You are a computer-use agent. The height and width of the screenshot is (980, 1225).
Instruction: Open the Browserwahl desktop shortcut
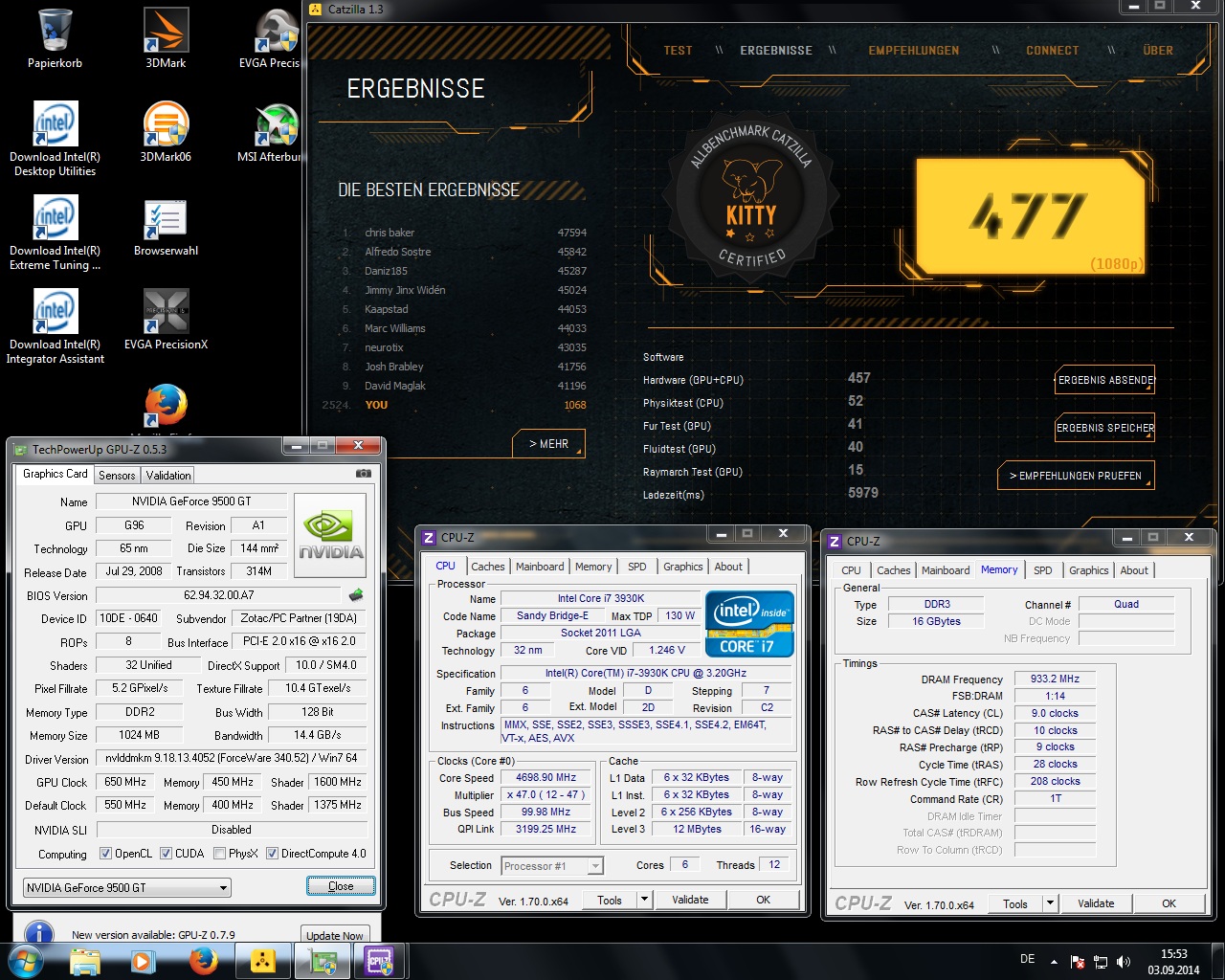tap(166, 227)
